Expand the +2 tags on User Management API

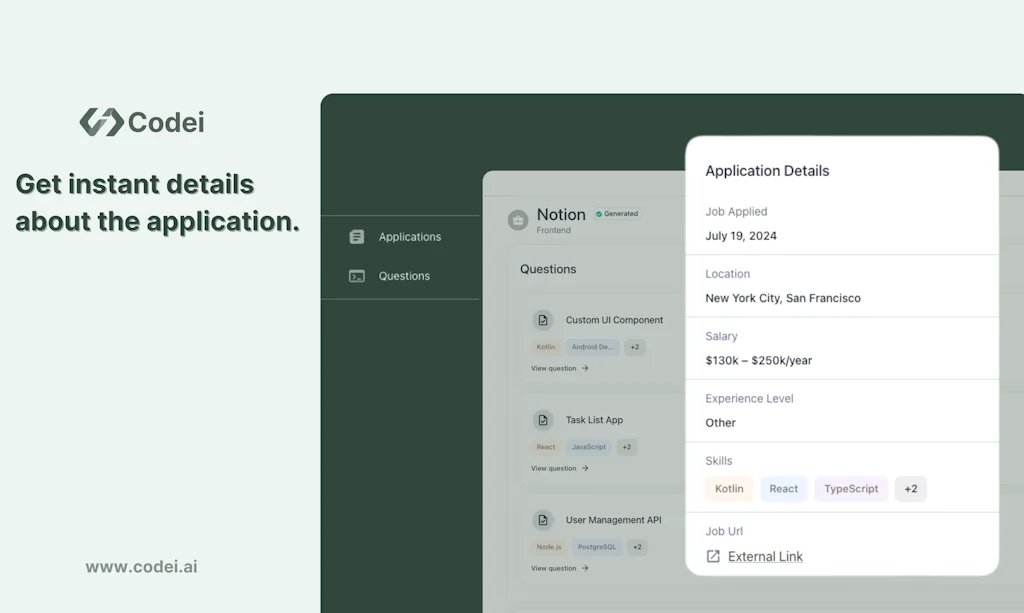pos(636,547)
